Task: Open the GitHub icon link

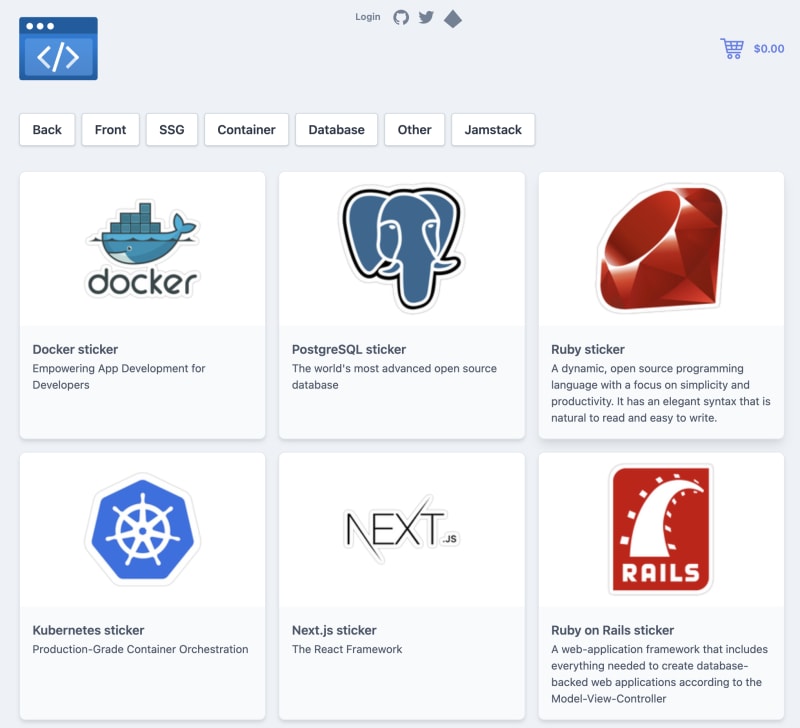Action: (x=401, y=17)
